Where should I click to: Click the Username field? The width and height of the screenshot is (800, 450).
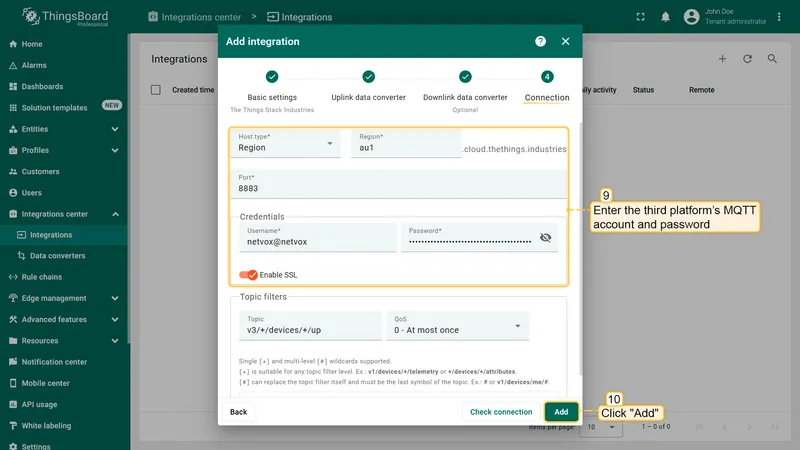coord(318,237)
